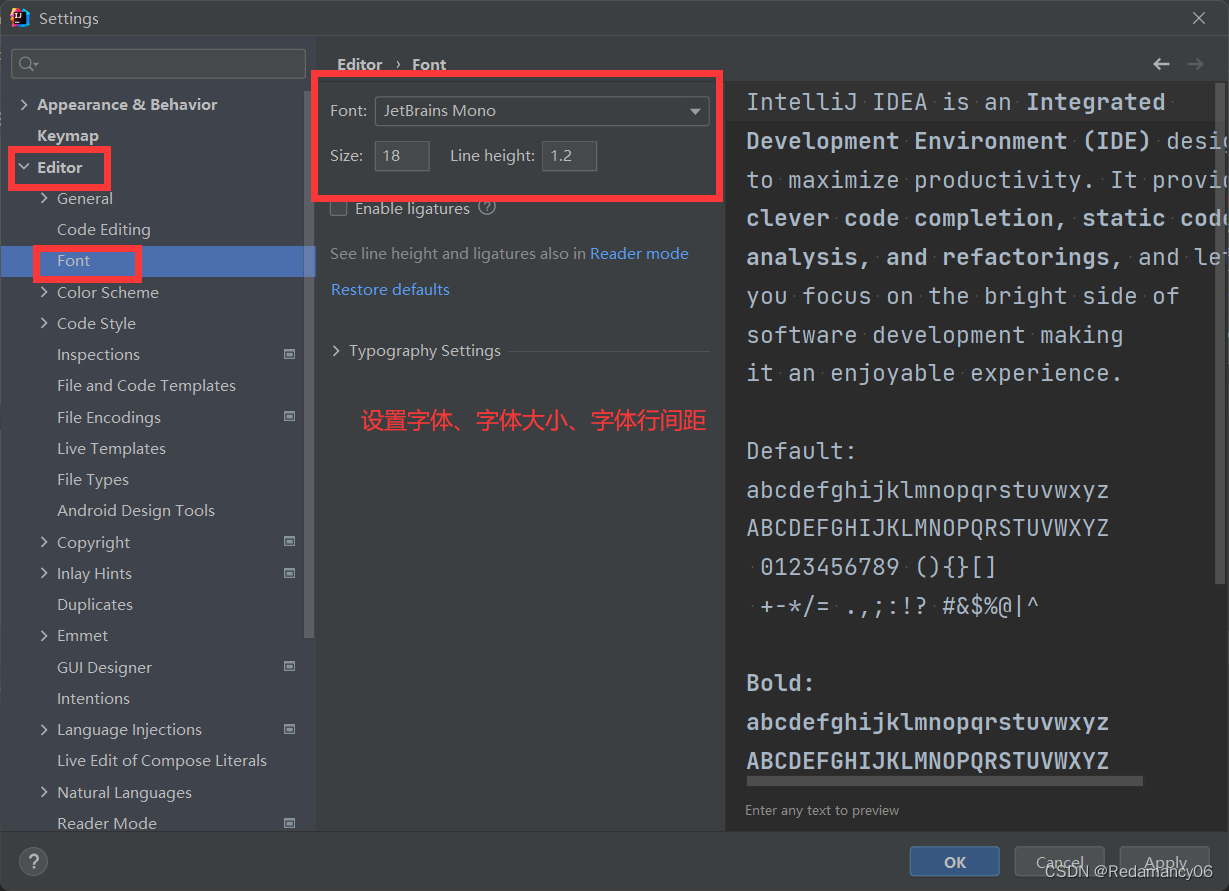Click project-level icon beside Language Injections
Screen dimensions: 1229x891
click(290, 729)
